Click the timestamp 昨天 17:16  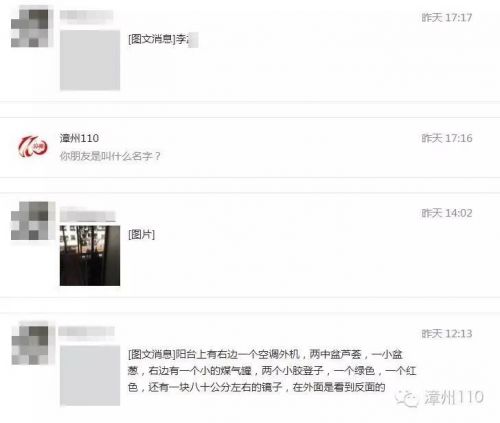point(447,138)
